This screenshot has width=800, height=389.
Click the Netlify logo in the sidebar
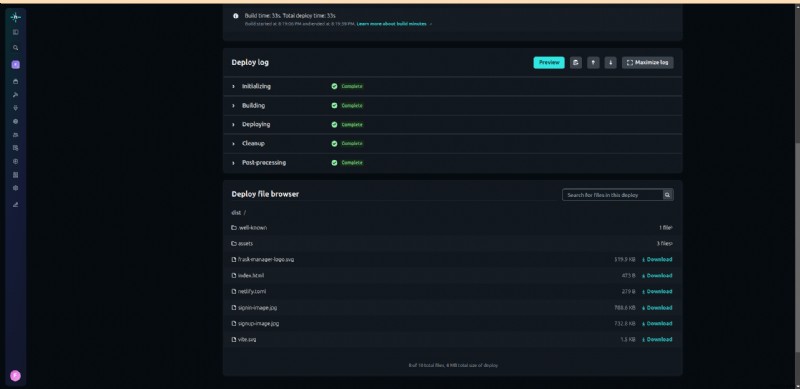pos(15,17)
